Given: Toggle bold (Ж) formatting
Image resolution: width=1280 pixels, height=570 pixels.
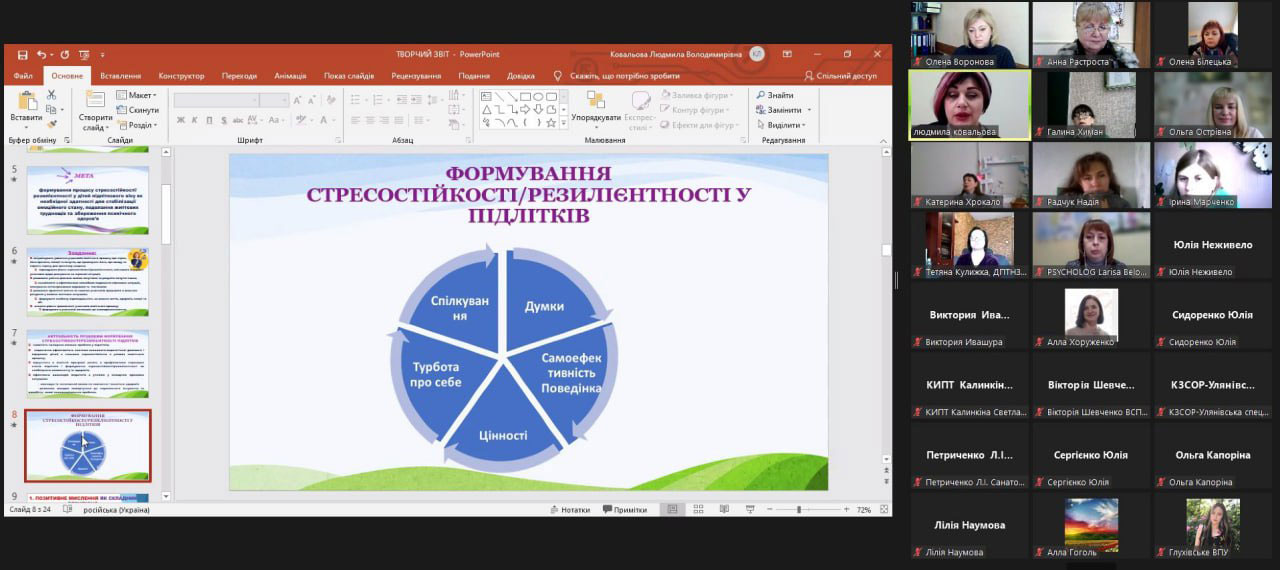Looking at the screenshot, I should [182, 120].
